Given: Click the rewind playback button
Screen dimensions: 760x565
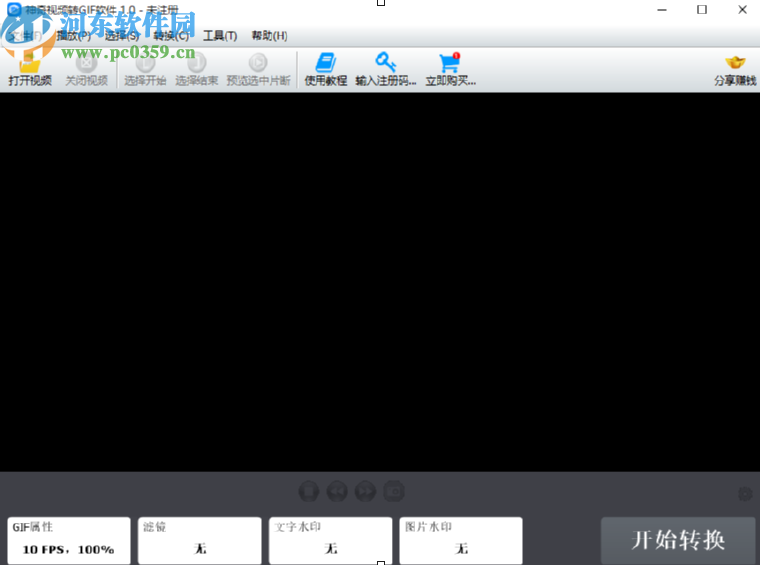Looking at the screenshot, I should click(337, 491).
